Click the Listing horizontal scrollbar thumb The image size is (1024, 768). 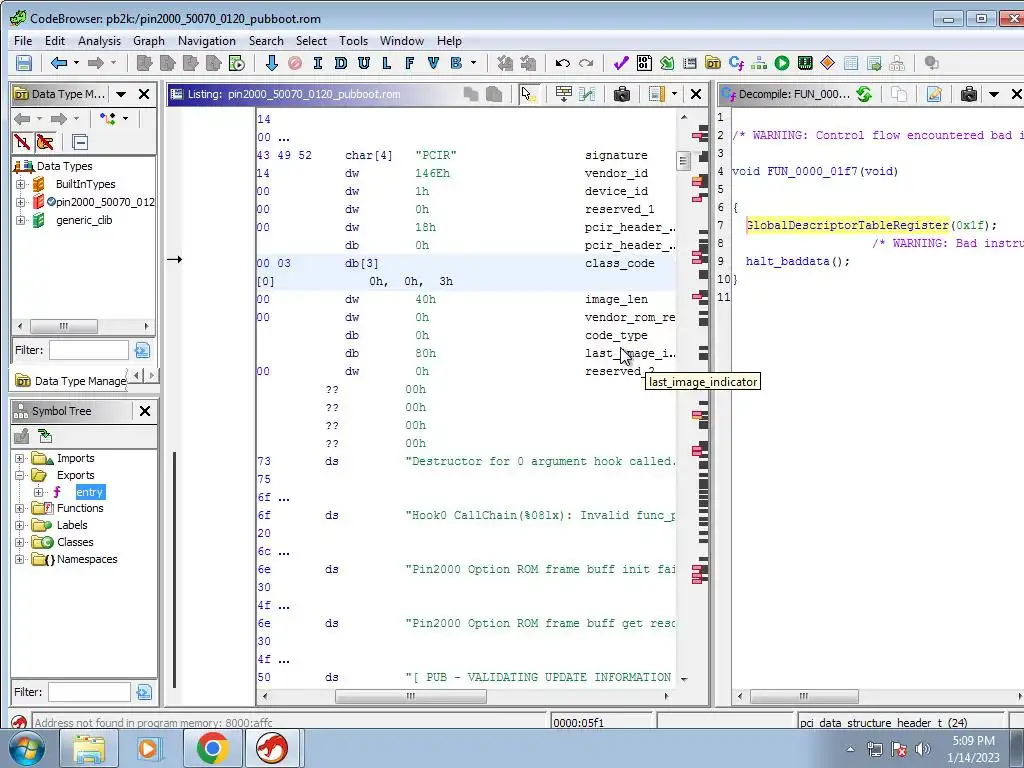[x=411, y=696]
